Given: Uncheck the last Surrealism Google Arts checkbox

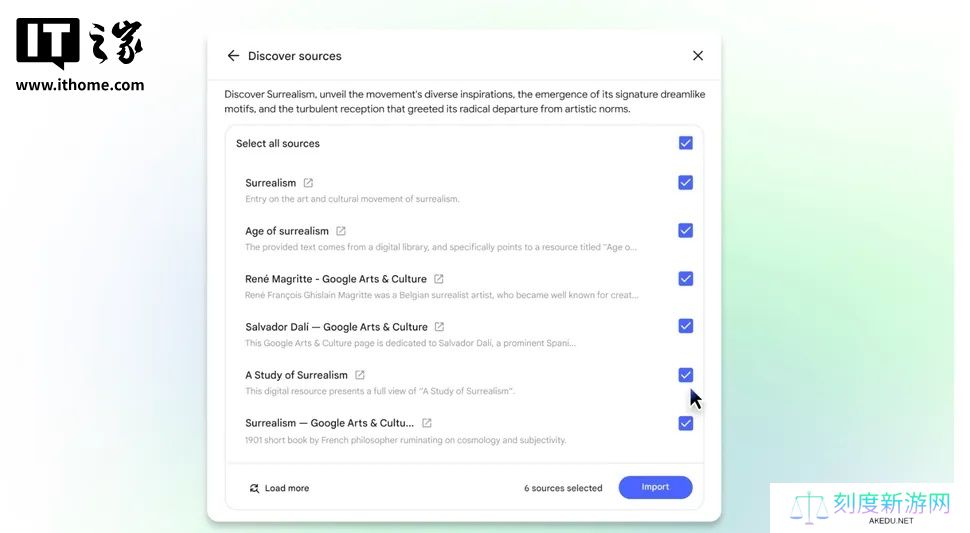Looking at the screenshot, I should coord(685,423).
